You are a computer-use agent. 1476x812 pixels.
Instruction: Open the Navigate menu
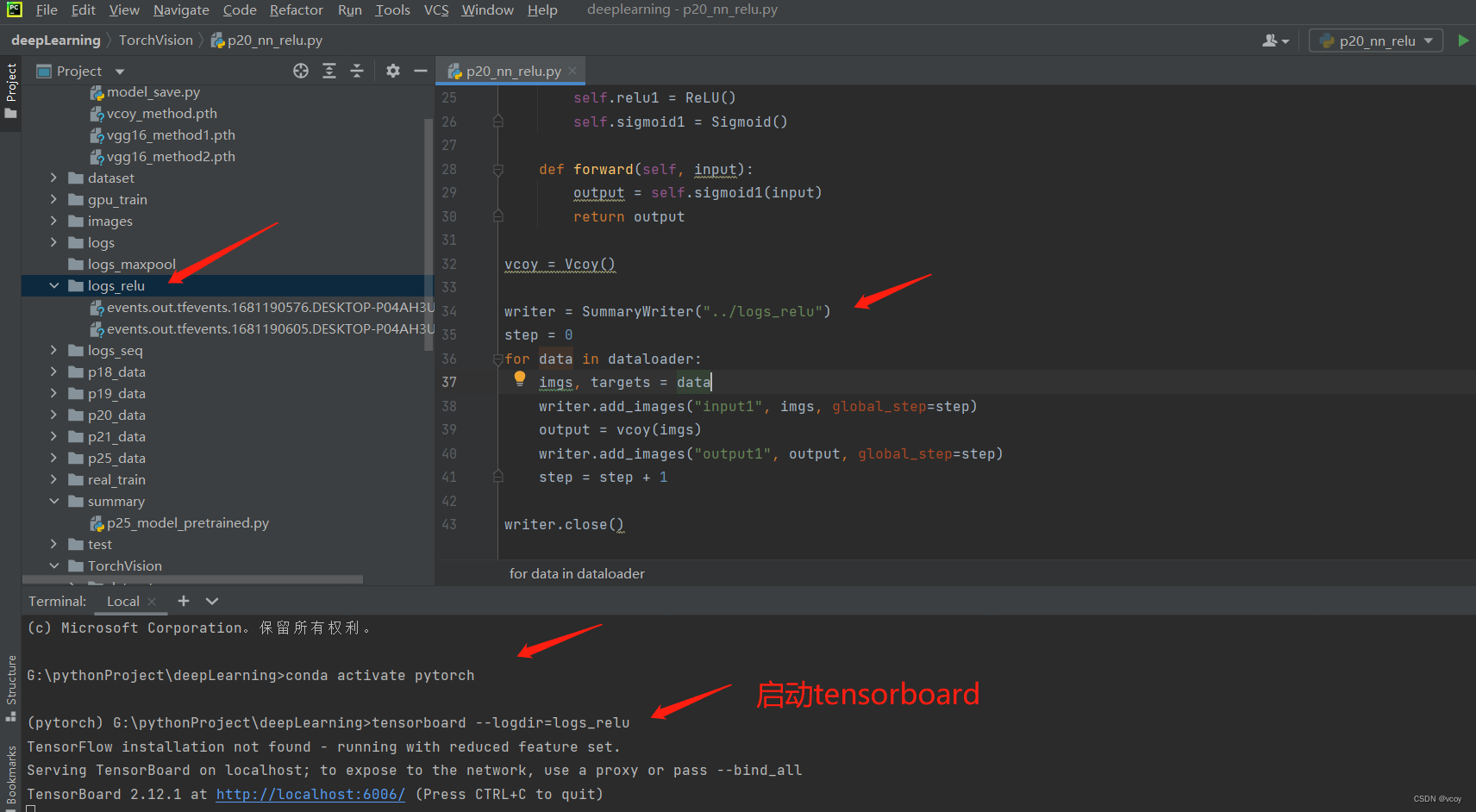pyautogui.click(x=181, y=9)
